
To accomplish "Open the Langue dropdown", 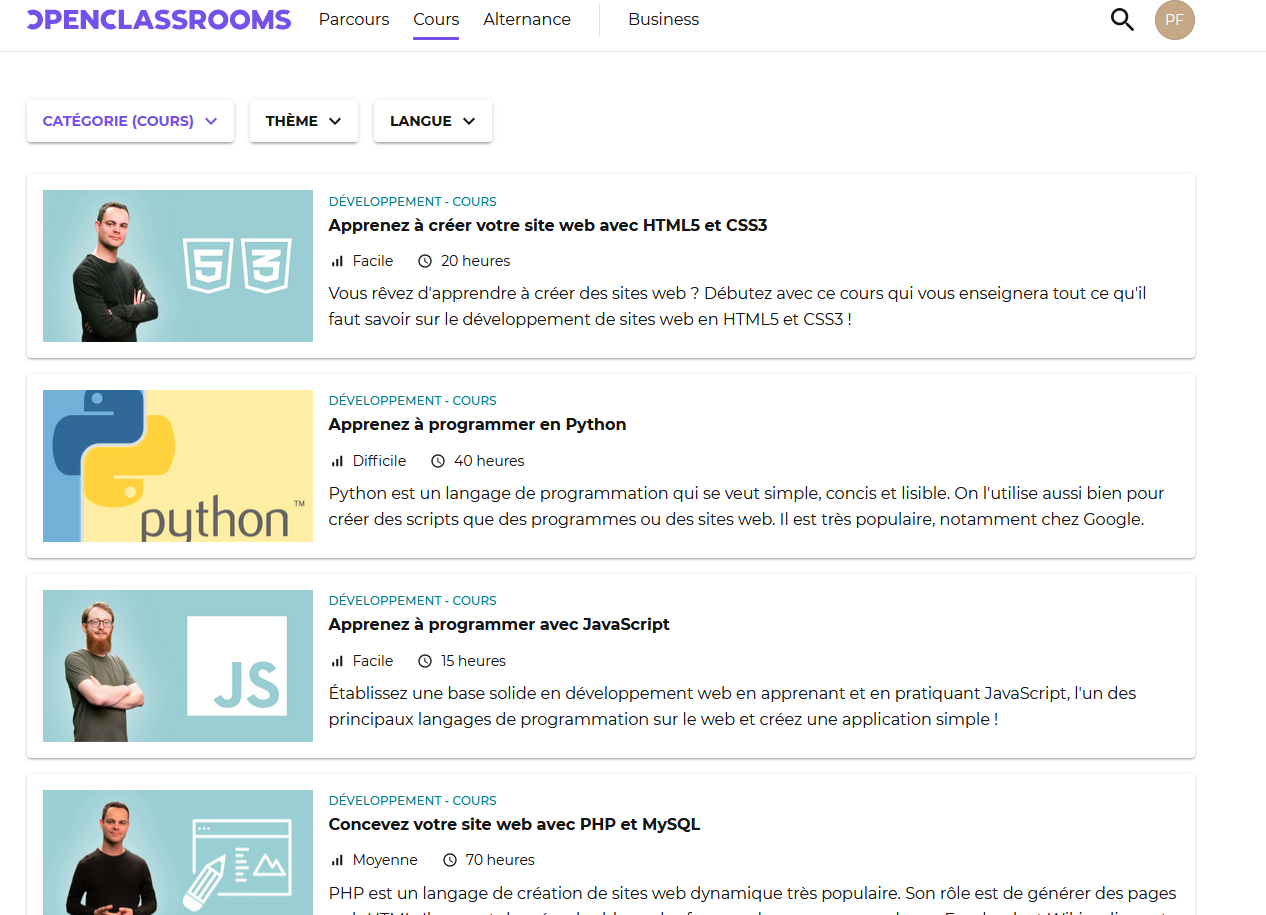I will 432,120.
